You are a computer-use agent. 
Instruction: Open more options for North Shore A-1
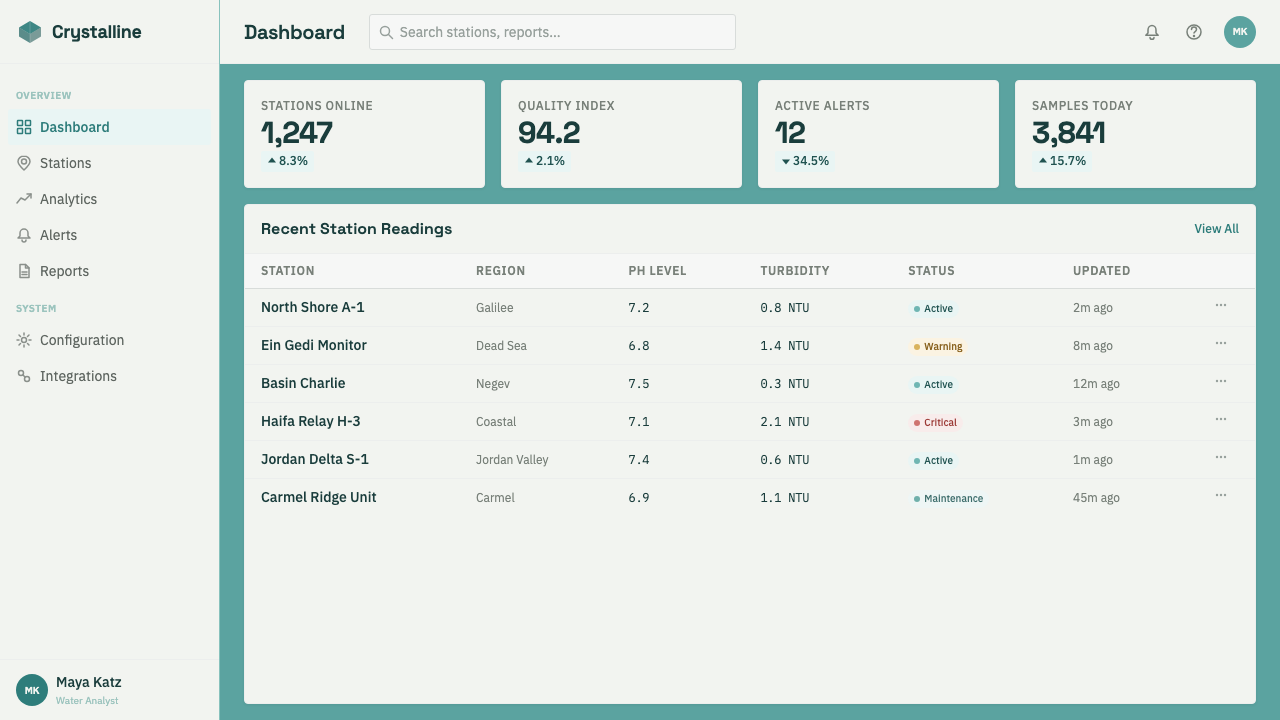[1221, 306]
